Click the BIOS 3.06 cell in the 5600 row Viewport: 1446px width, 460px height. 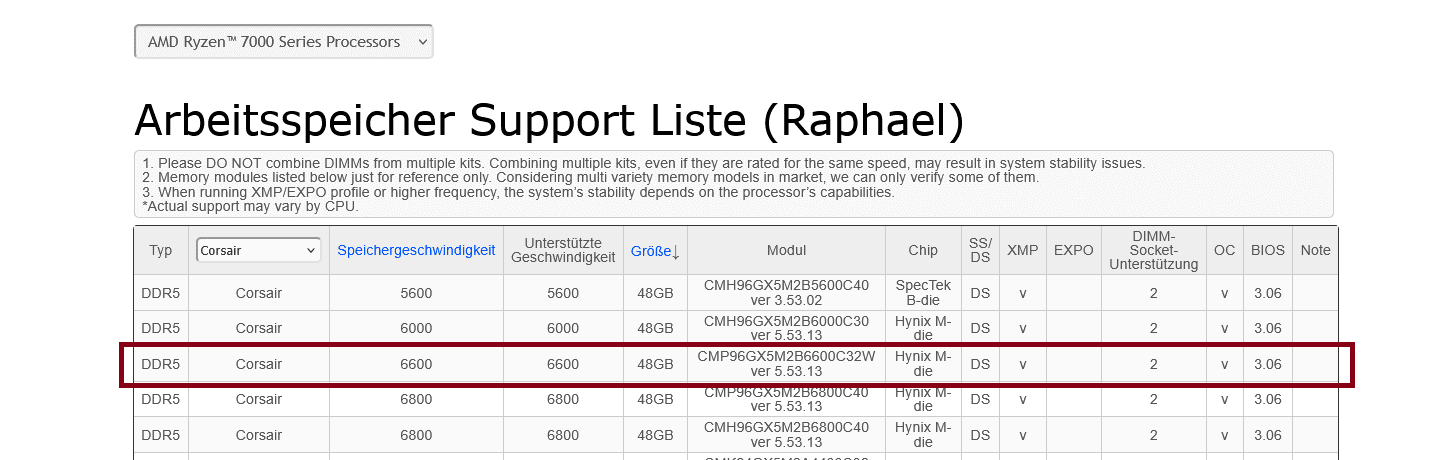tap(1267, 293)
